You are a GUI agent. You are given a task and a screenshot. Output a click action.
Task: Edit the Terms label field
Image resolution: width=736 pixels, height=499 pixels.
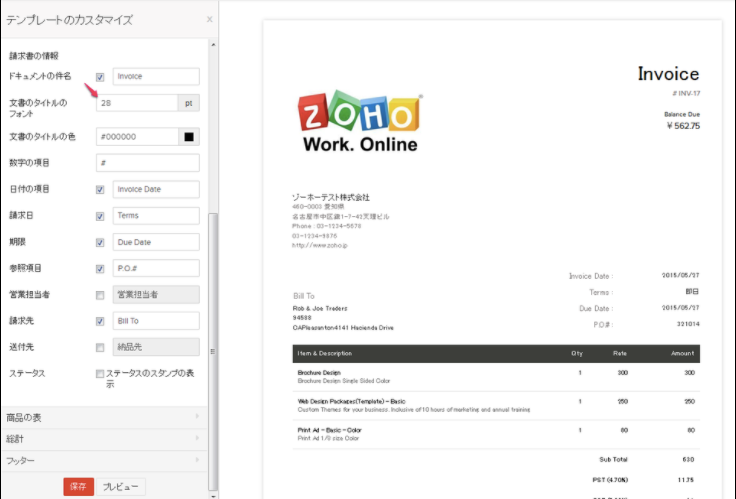156,215
